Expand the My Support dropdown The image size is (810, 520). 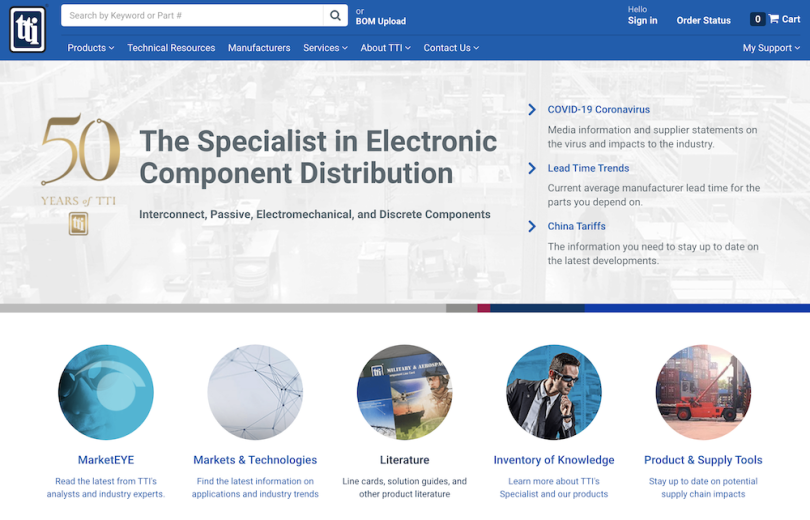pyautogui.click(x=770, y=48)
